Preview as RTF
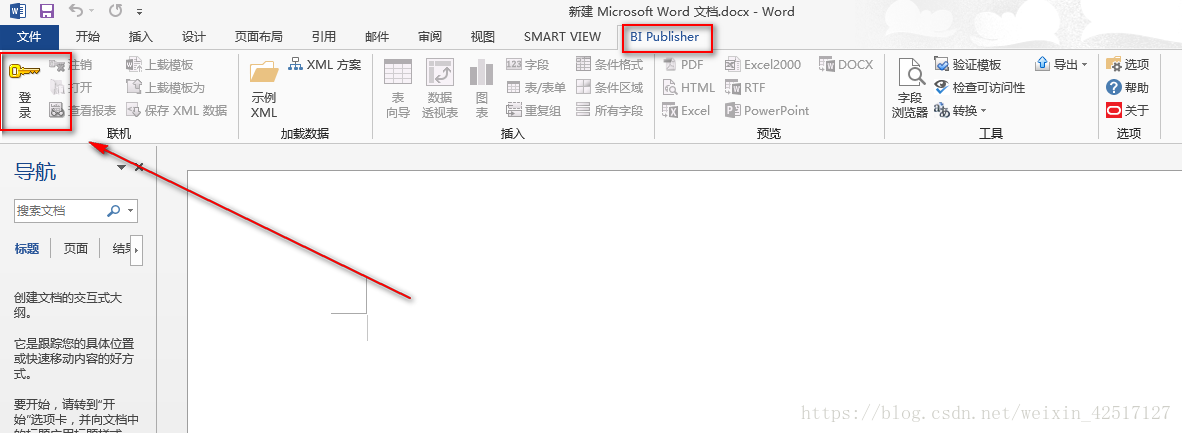Screen dimensions: 1182x433 point(746,88)
